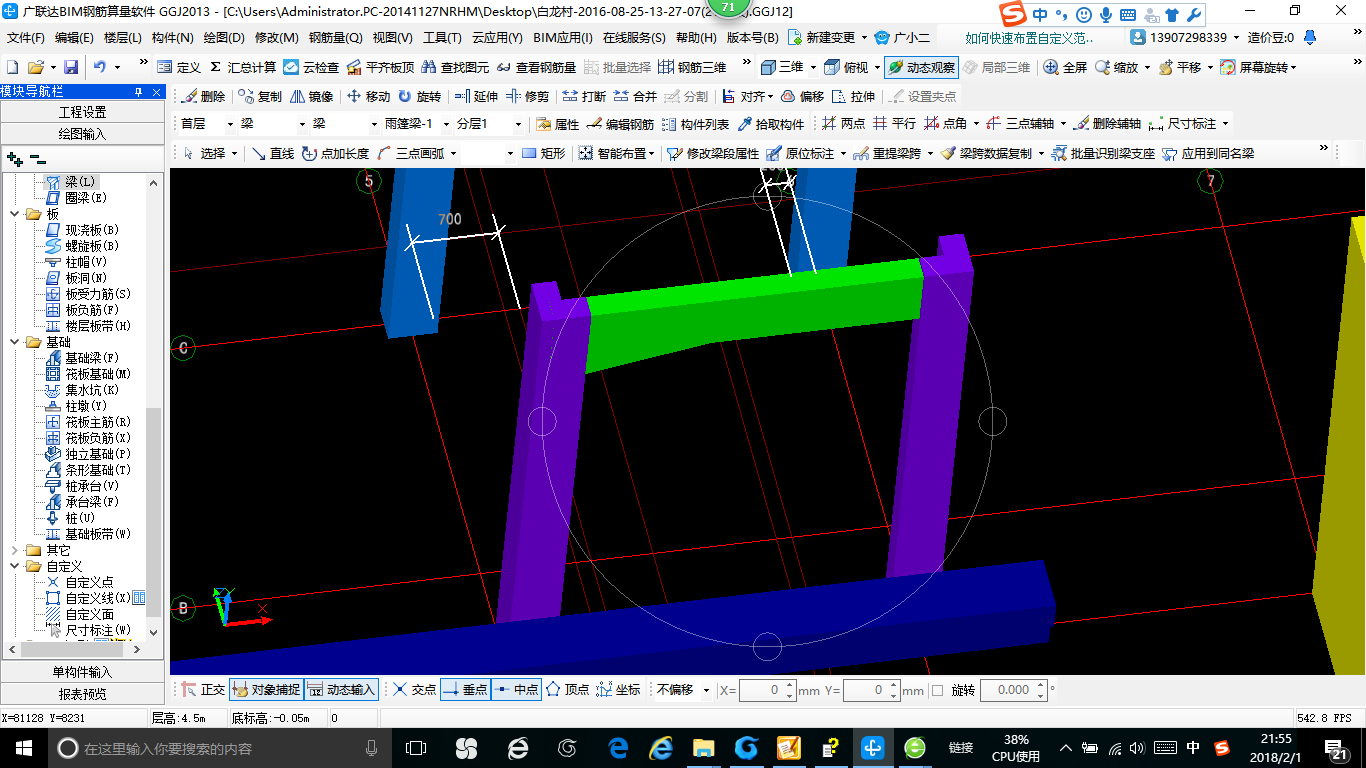1366x768 pixels.
Task: Toggle 动态观察 dynamic orbit mode
Action: point(921,67)
